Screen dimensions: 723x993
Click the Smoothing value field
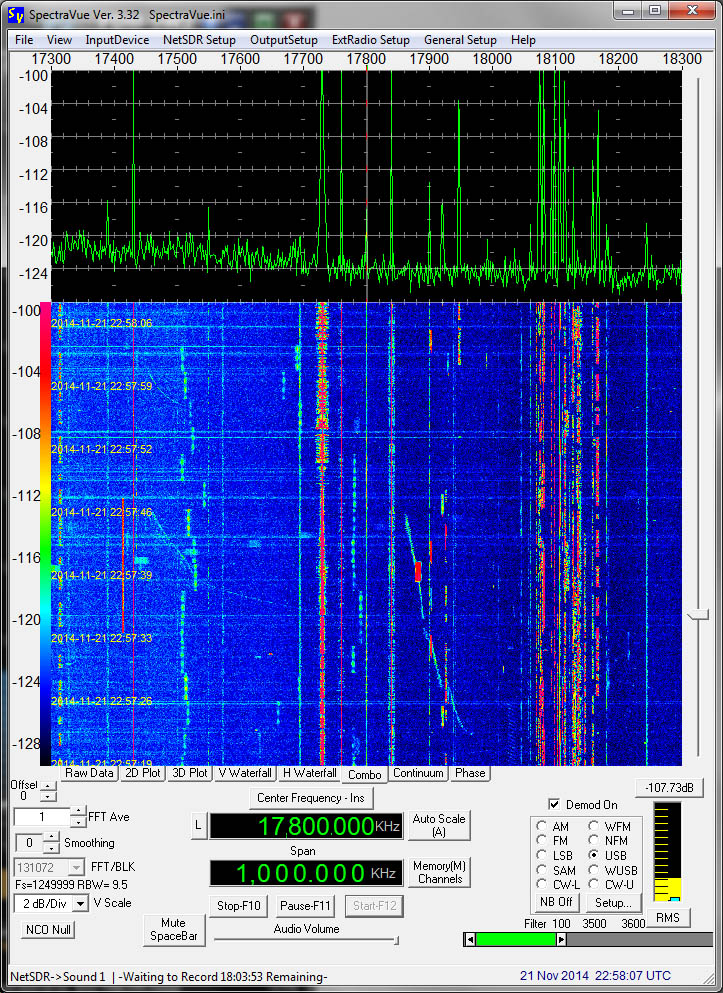(29, 843)
